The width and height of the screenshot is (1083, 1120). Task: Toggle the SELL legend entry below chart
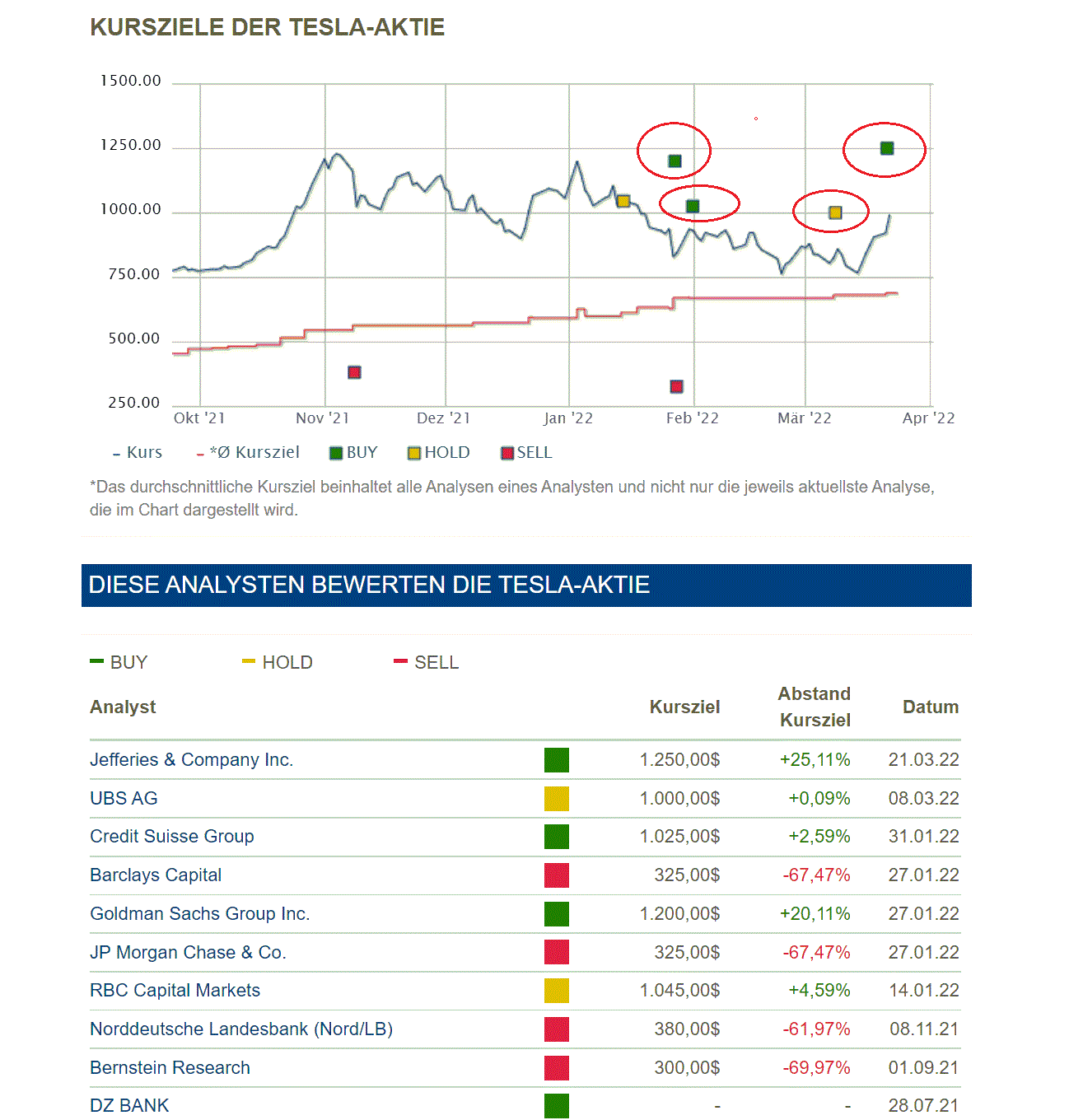pos(527,452)
